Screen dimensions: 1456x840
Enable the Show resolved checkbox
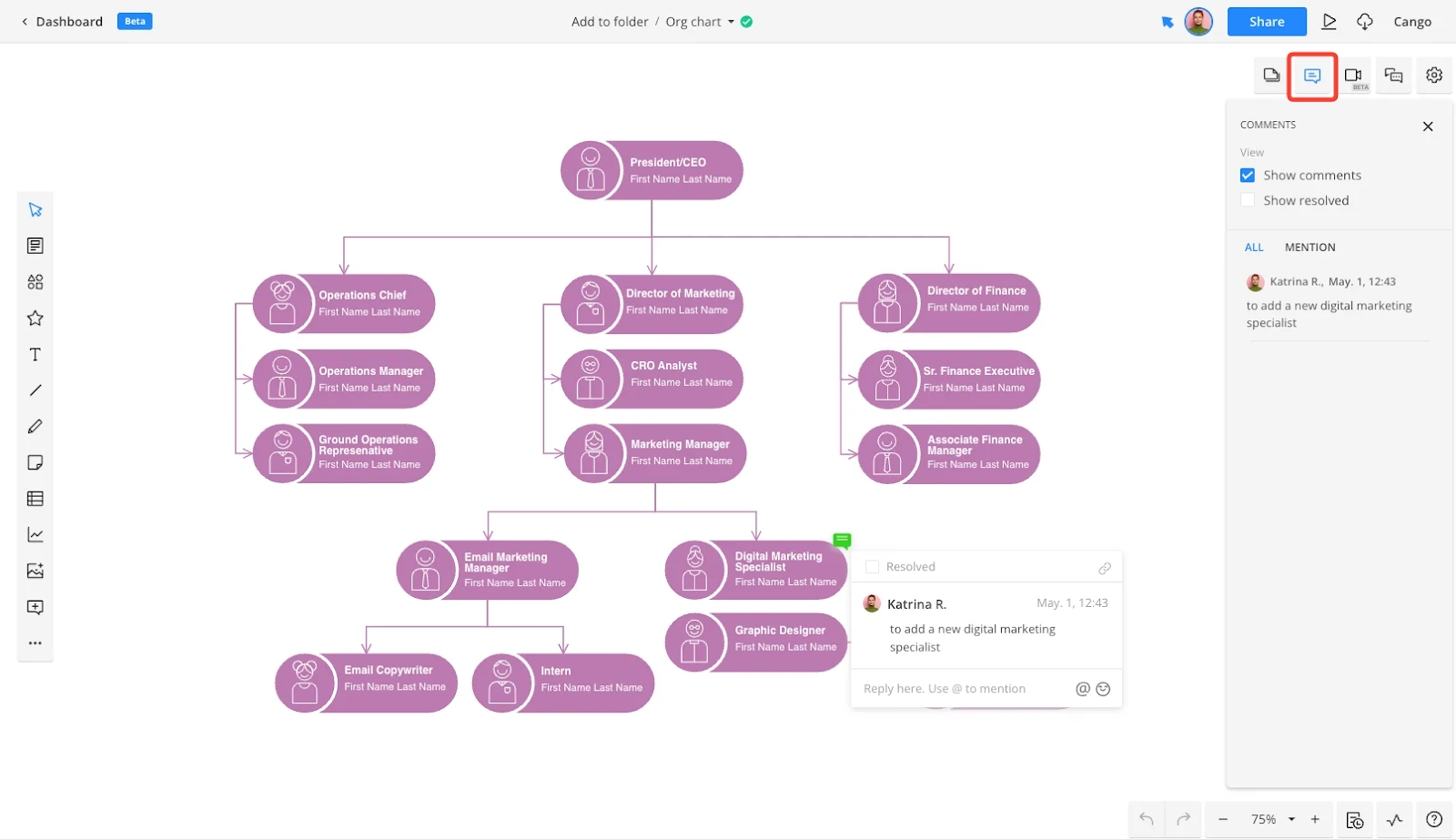pos(1248,199)
